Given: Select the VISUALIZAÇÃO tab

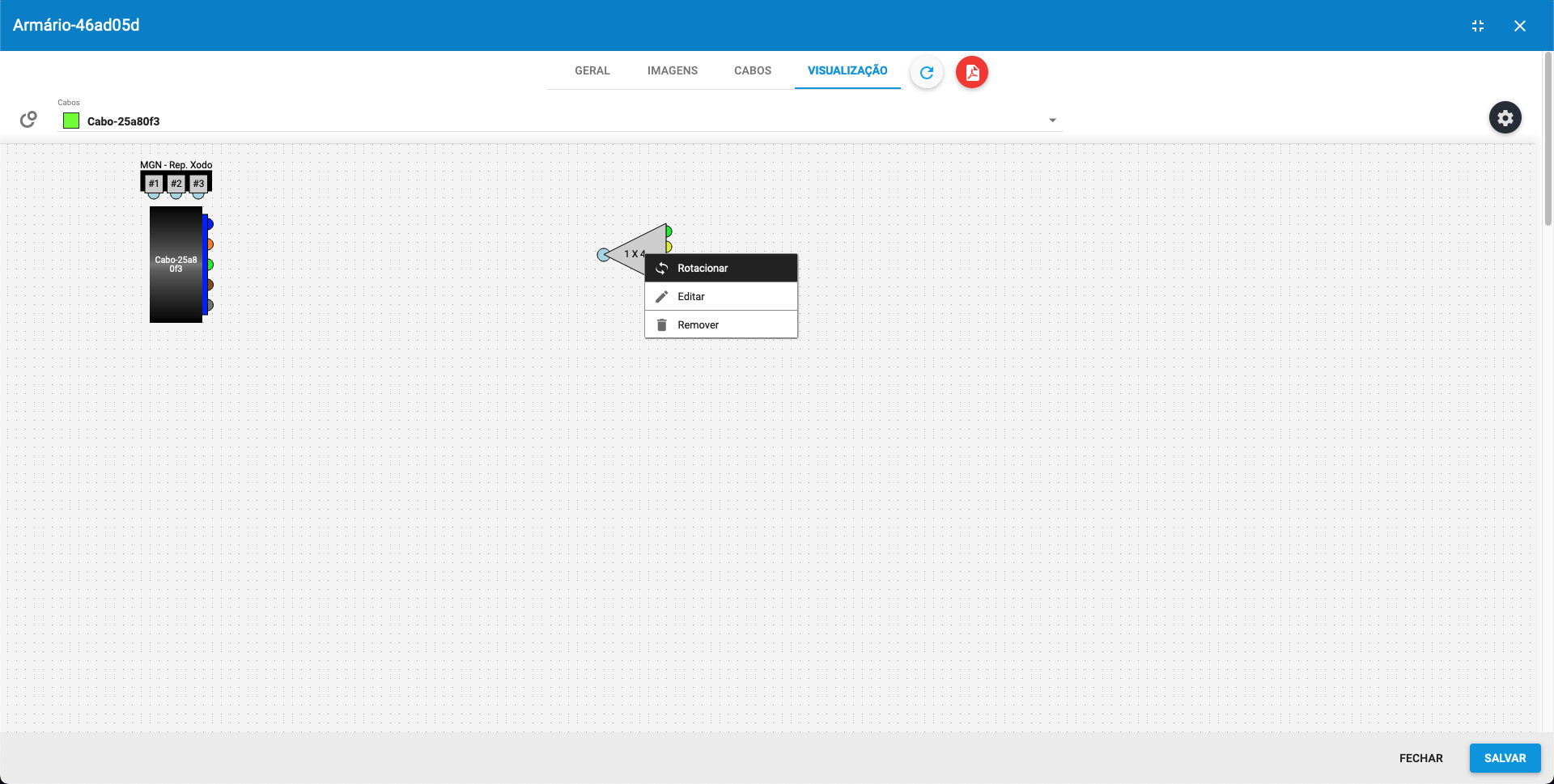Looking at the screenshot, I should point(847,70).
